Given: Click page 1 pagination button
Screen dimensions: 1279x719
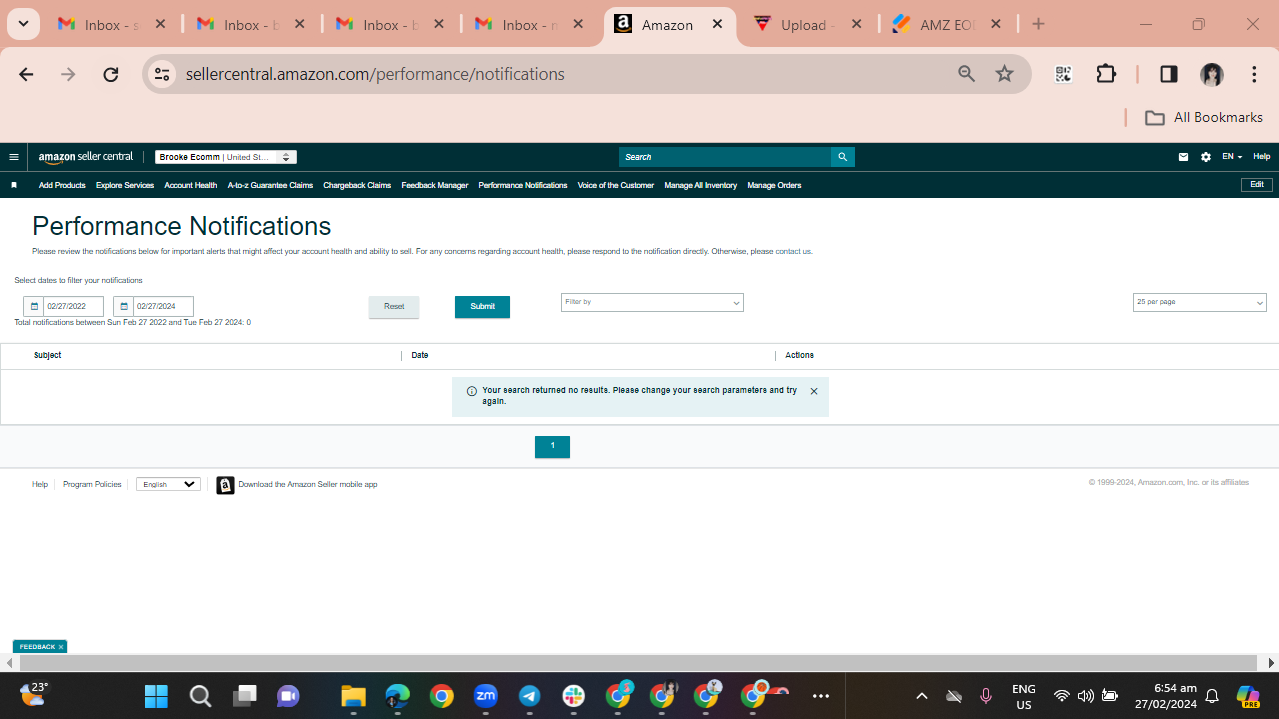Looking at the screenshot, I should (552, 447).
